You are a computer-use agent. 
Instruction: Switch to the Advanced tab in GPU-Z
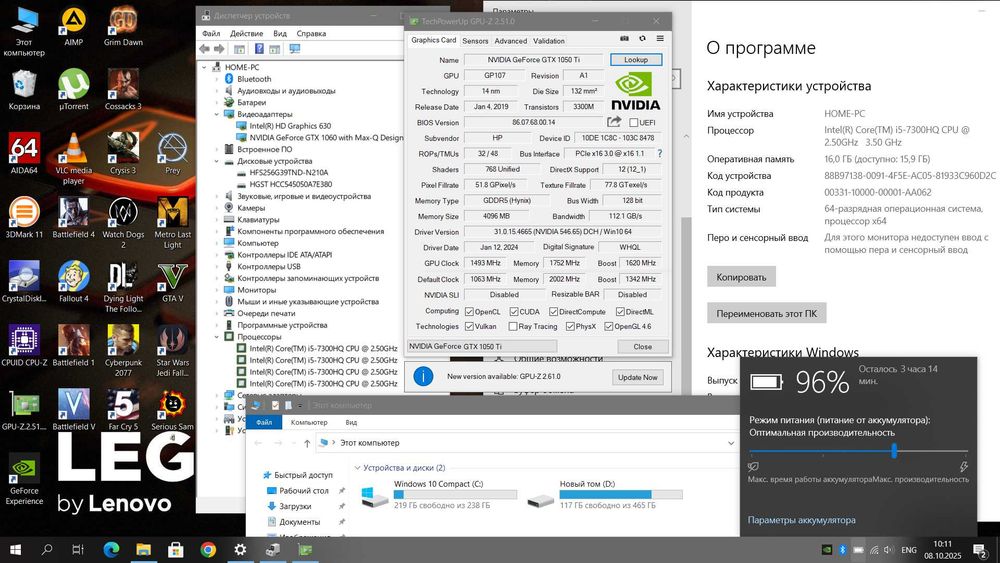511,41
